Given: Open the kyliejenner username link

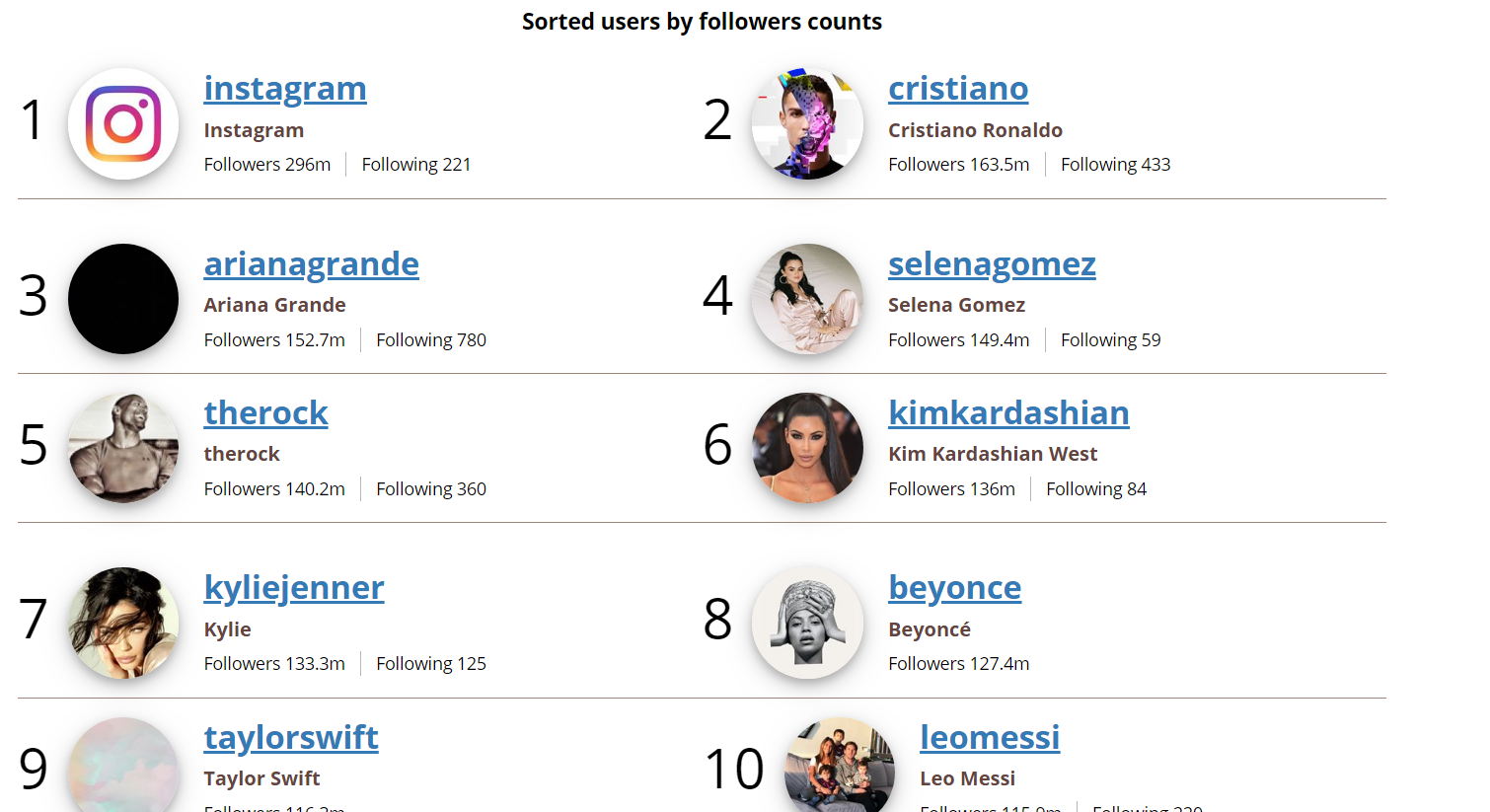Looking at the screenshot, I should [294, 588].
